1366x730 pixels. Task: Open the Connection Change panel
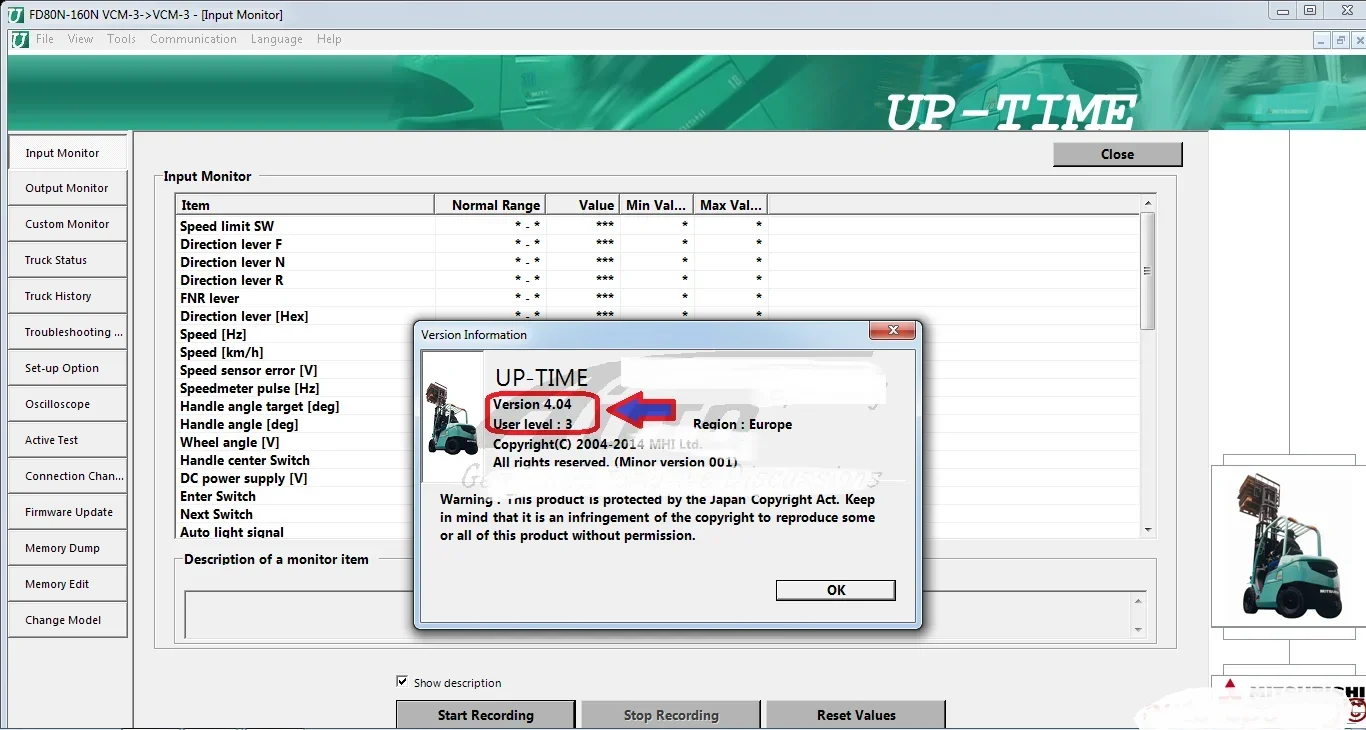pos(68,476)
